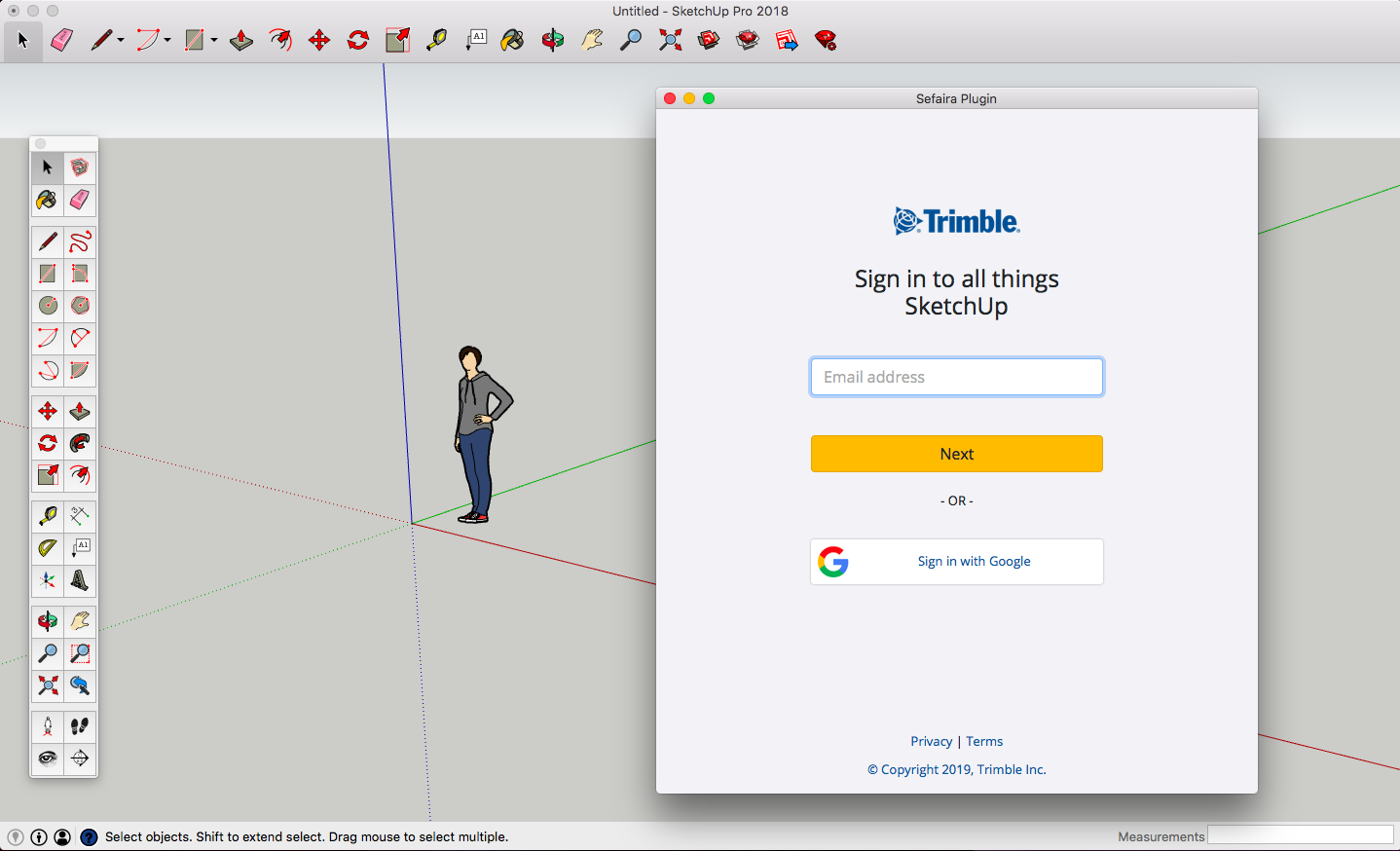Screen dimensions: 1400x851
Task: Click Zoom Extents in top toolbar
Action: 670,40
